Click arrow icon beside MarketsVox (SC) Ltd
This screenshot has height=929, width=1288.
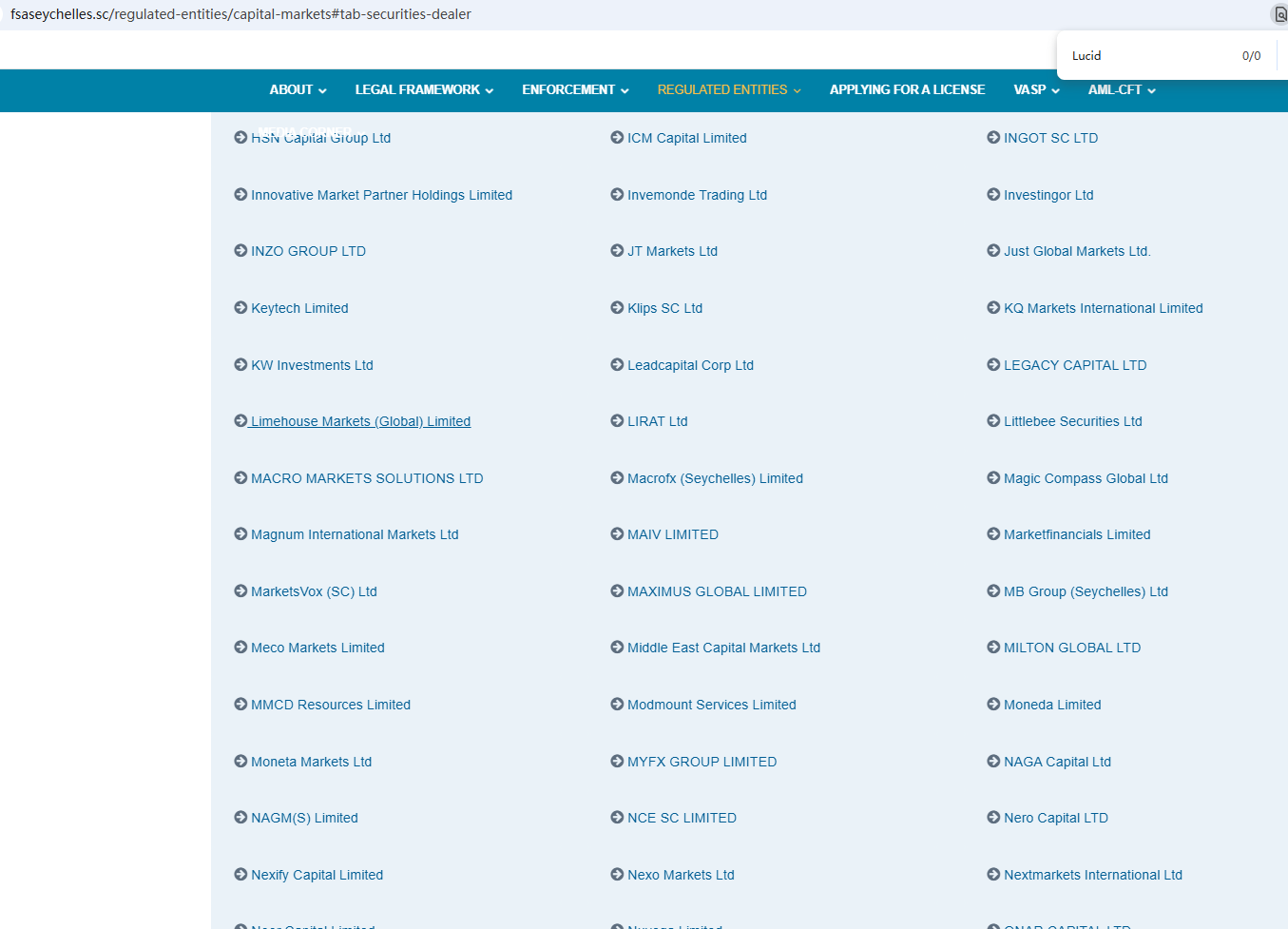(x=240, y=591)
